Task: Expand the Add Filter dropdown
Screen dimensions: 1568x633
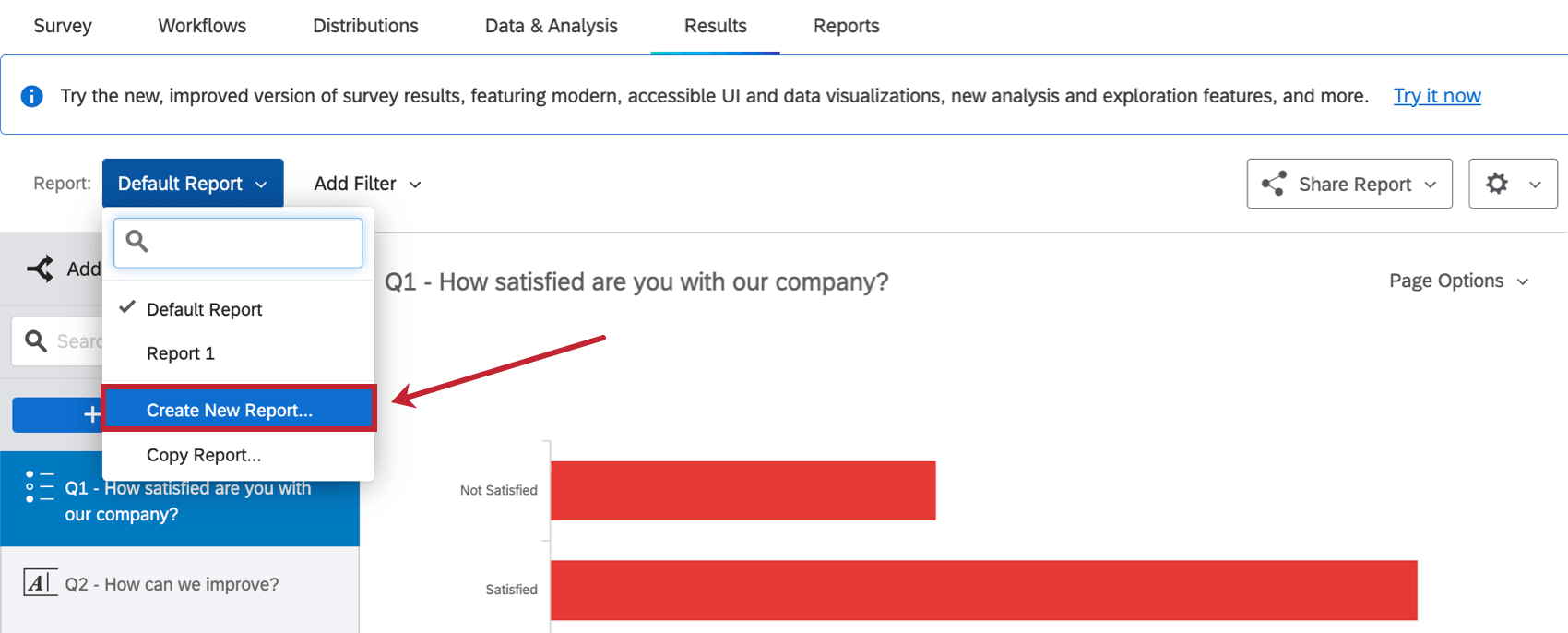Action: (366, 184)
